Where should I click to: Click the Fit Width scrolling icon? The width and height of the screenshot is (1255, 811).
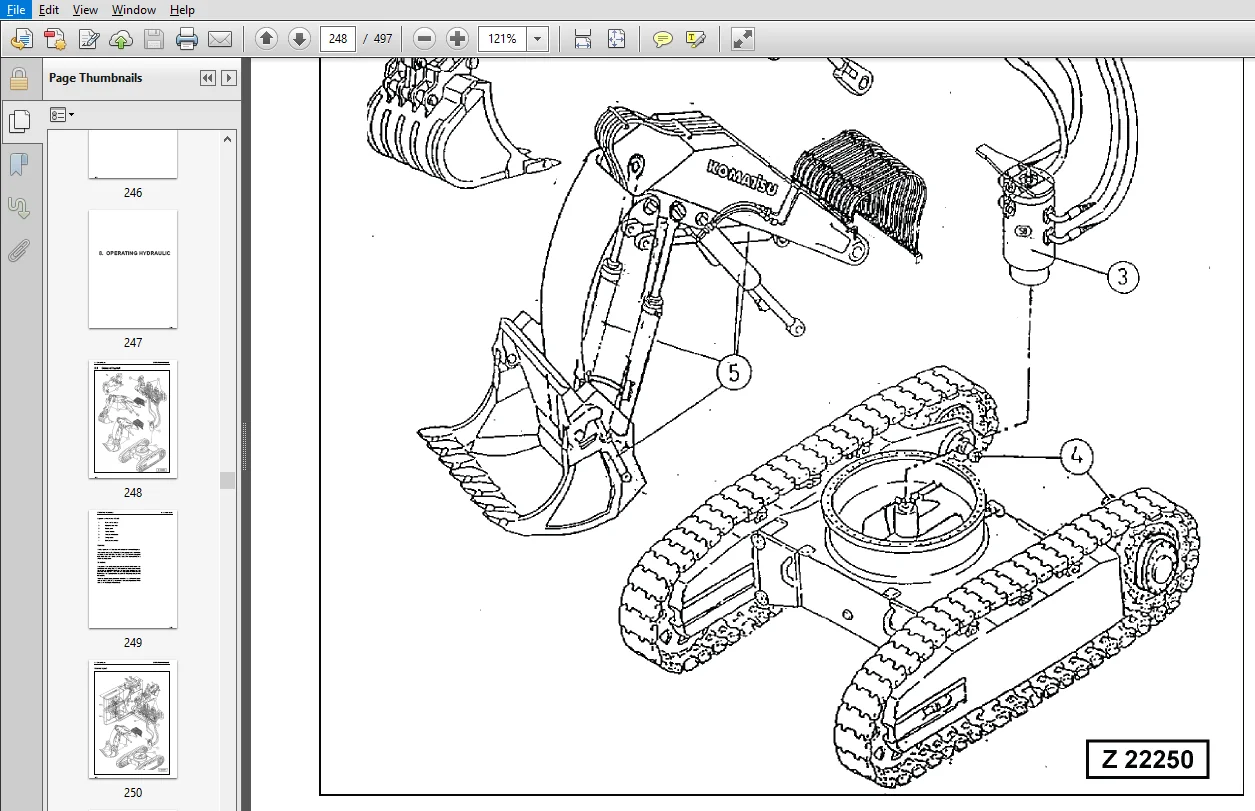pos(583,39)
